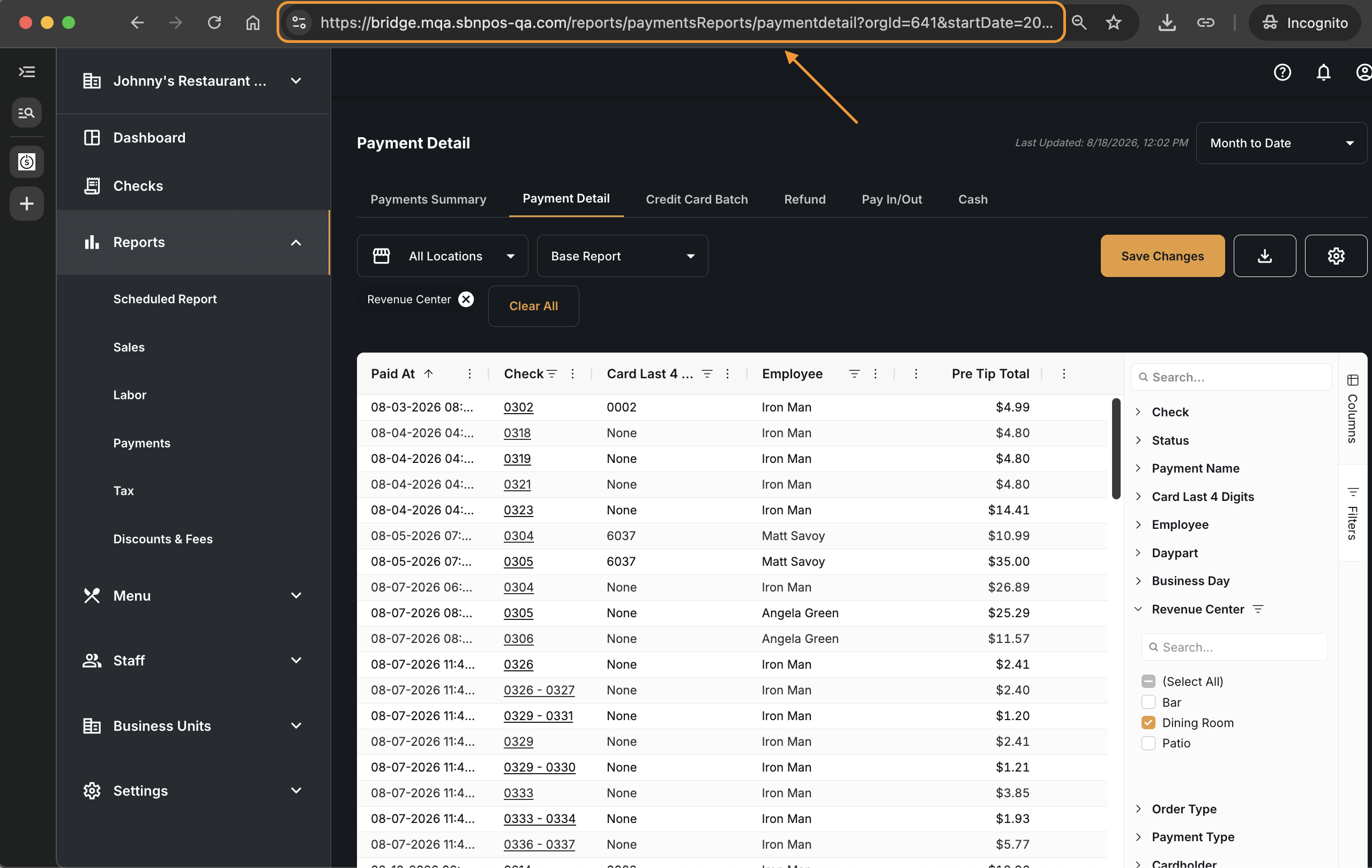Check the Bar revenue center
The width and height of the screenshot is (1372, 868).
click(x=1148, y=702)
